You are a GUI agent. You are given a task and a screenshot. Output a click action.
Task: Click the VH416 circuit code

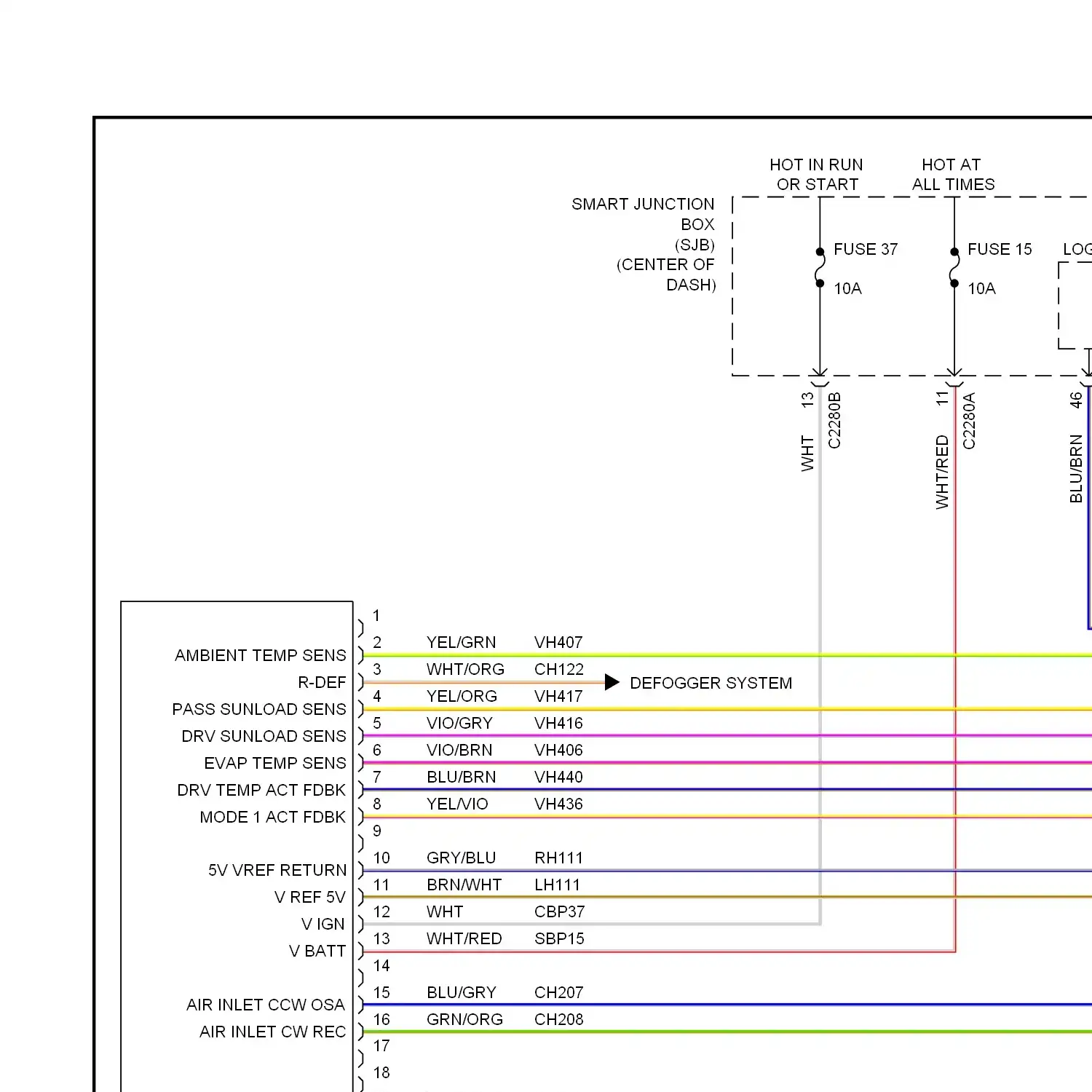click(x=558, y=723)
